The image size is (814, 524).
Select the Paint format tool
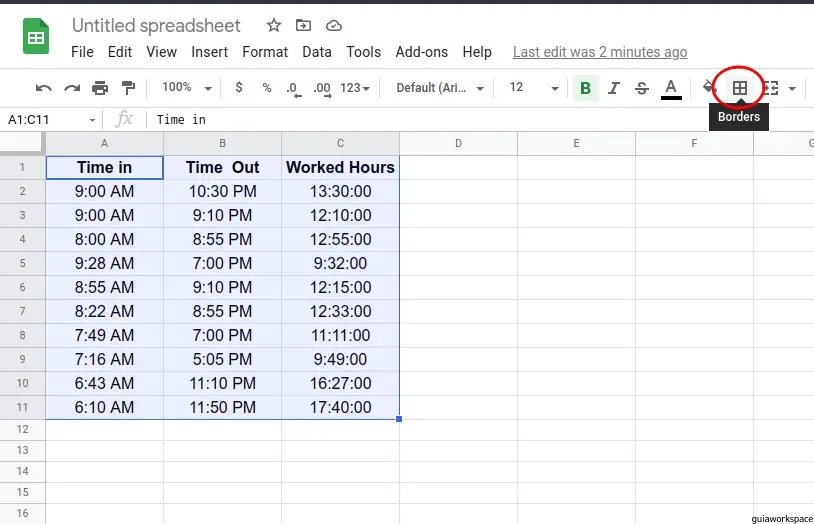pos(128,88)
